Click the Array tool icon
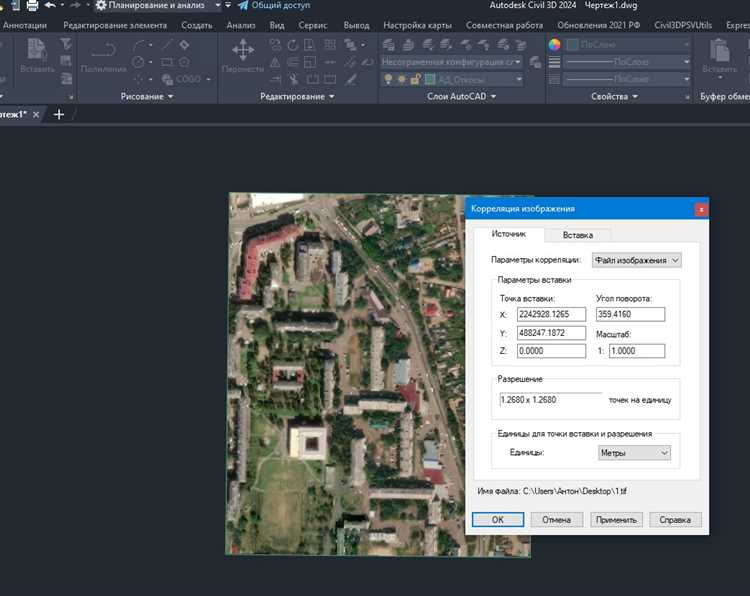Screen dimensions: 750x596 330,45
